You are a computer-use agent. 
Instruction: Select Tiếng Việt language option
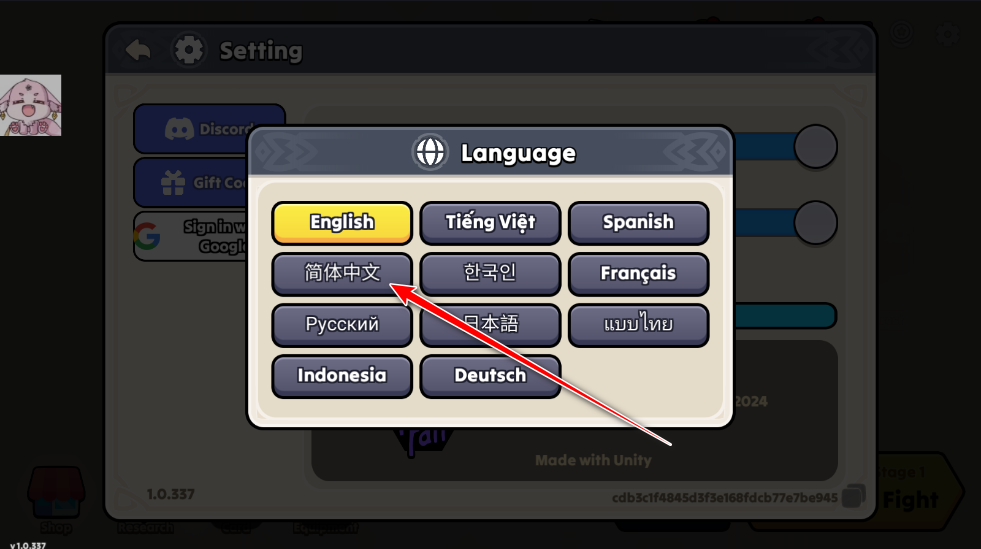490,223
